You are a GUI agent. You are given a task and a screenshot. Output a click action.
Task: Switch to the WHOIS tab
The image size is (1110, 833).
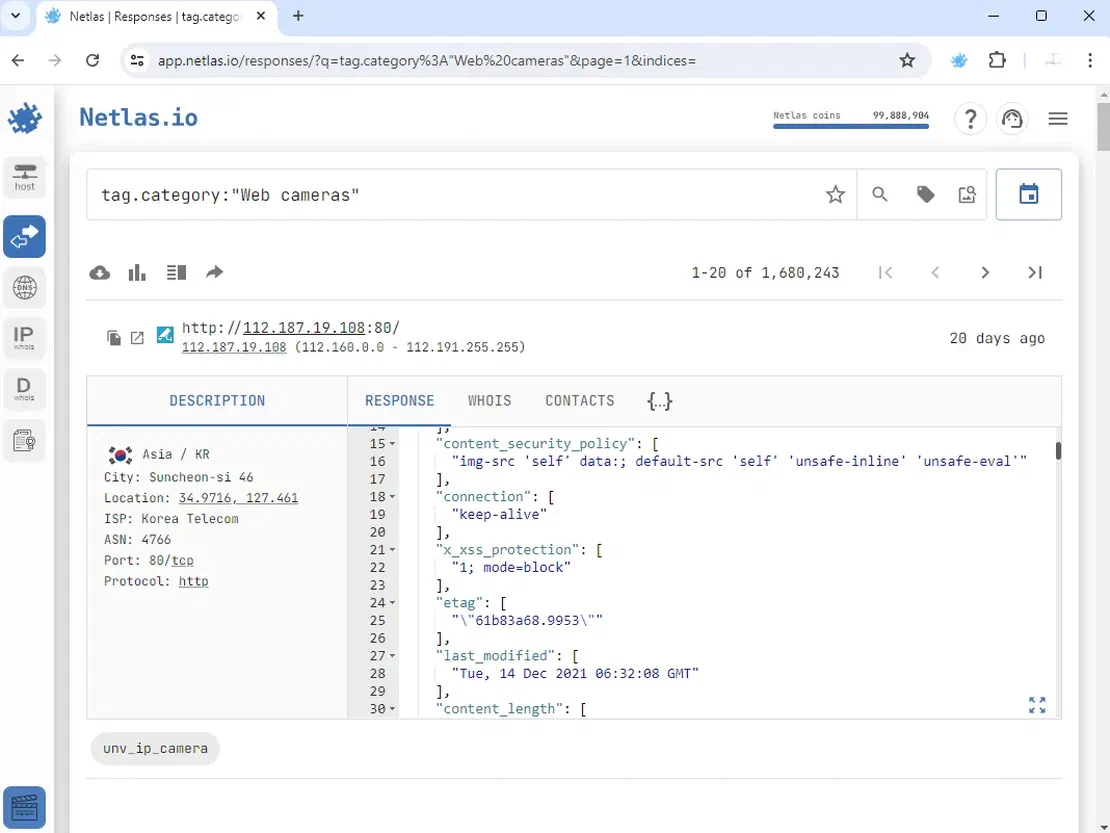pos(489,401)
